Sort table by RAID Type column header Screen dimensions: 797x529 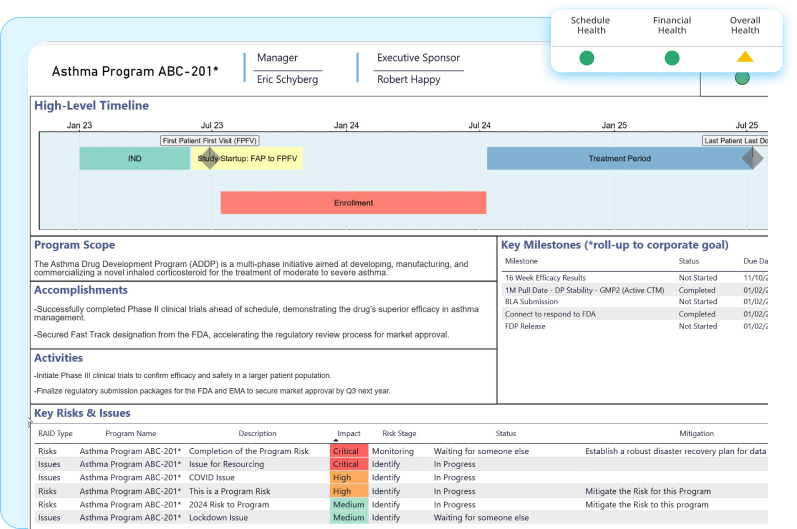55,434
